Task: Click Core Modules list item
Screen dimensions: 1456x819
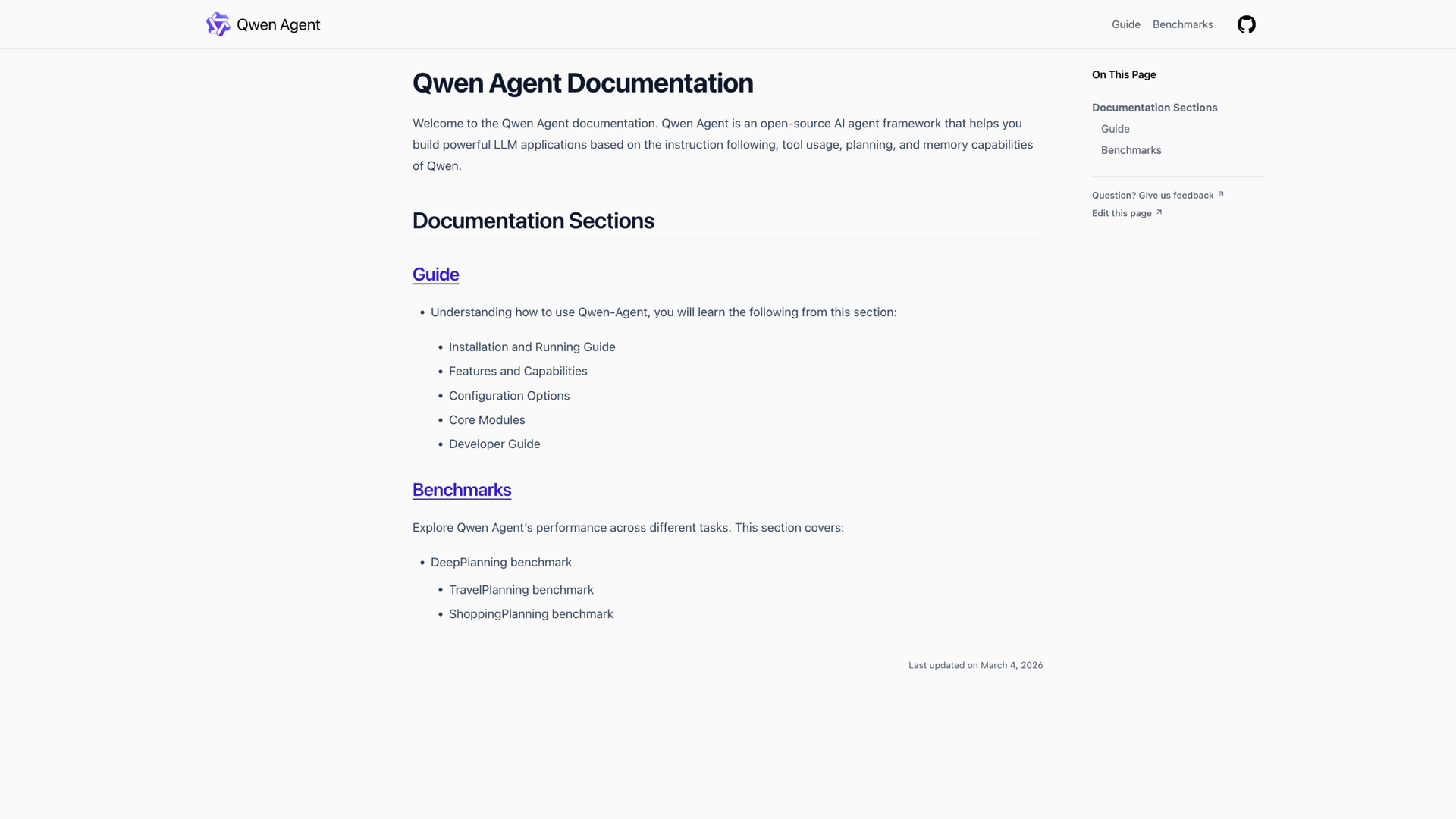Action: [487, 420]
